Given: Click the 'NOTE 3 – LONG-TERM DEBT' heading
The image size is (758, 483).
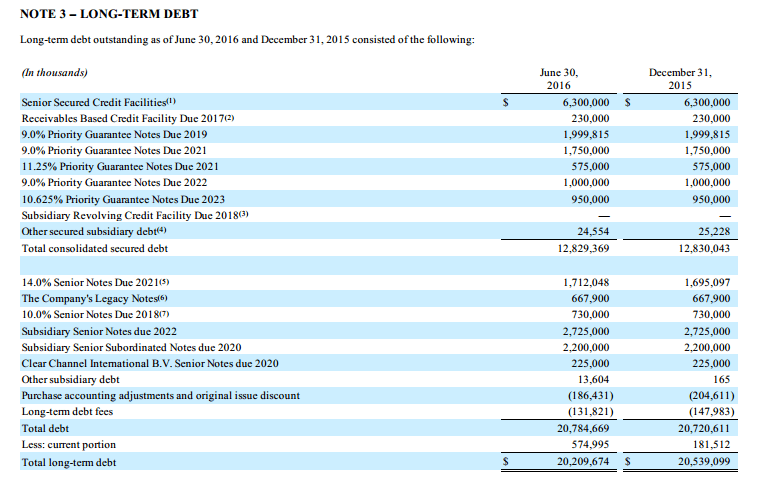Looking at the screenshot, I should tap(109, 14).
